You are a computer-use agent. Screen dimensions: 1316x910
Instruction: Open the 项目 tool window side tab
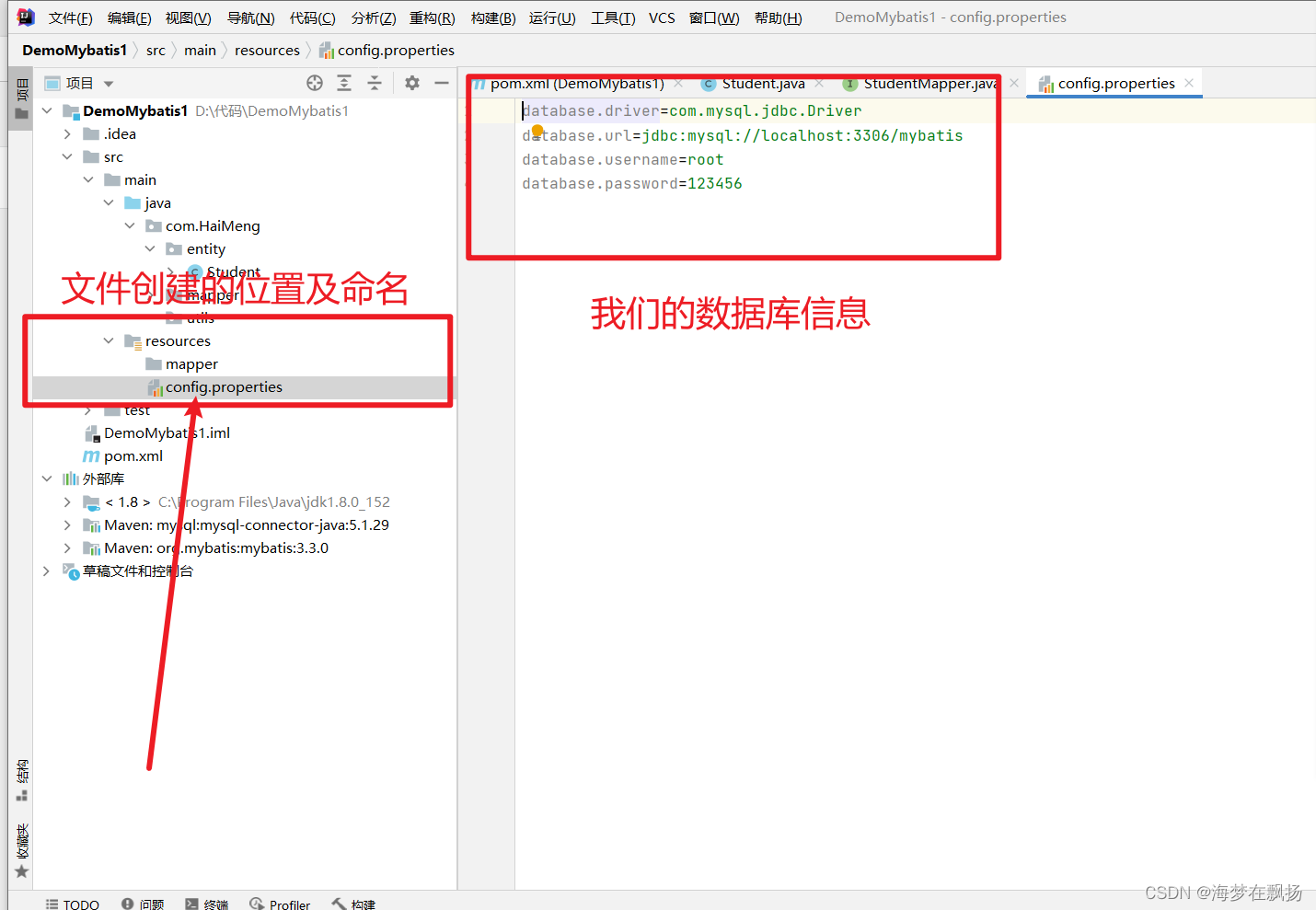(x=21, y=99)
